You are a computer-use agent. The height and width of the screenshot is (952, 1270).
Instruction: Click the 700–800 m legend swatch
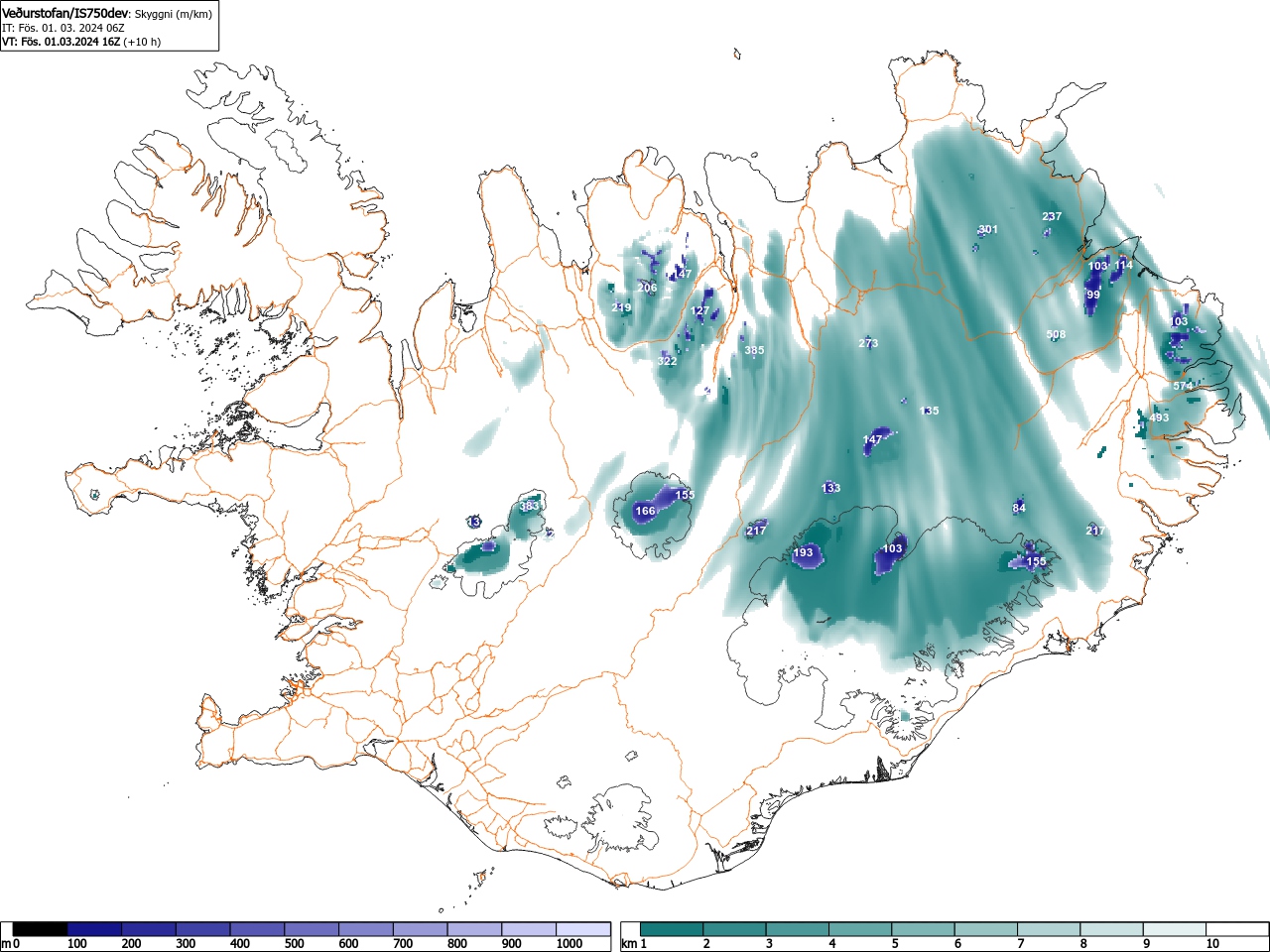[x=421, y=929]
